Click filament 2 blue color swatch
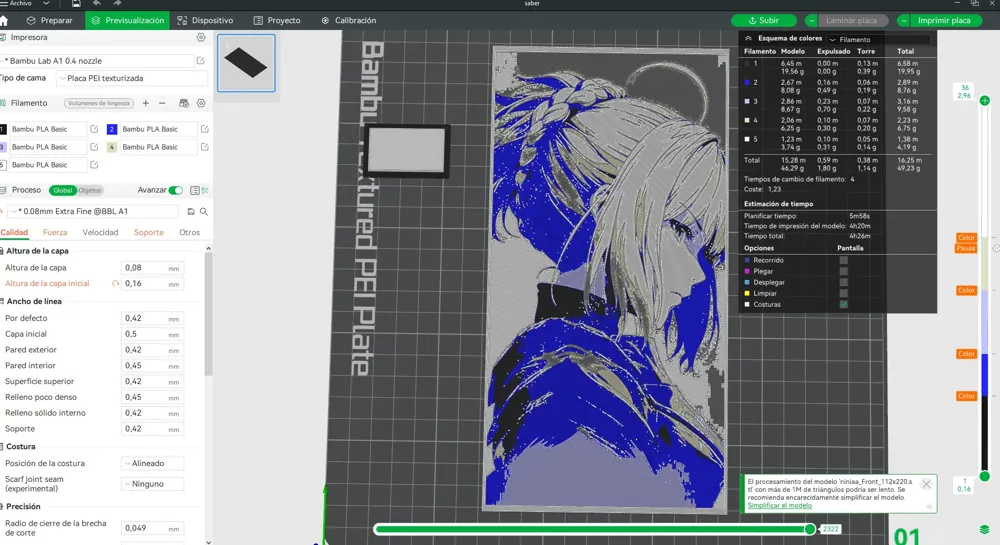Image resolution: width=1000 pixels, height=545 pixels. tap(112, 129)
